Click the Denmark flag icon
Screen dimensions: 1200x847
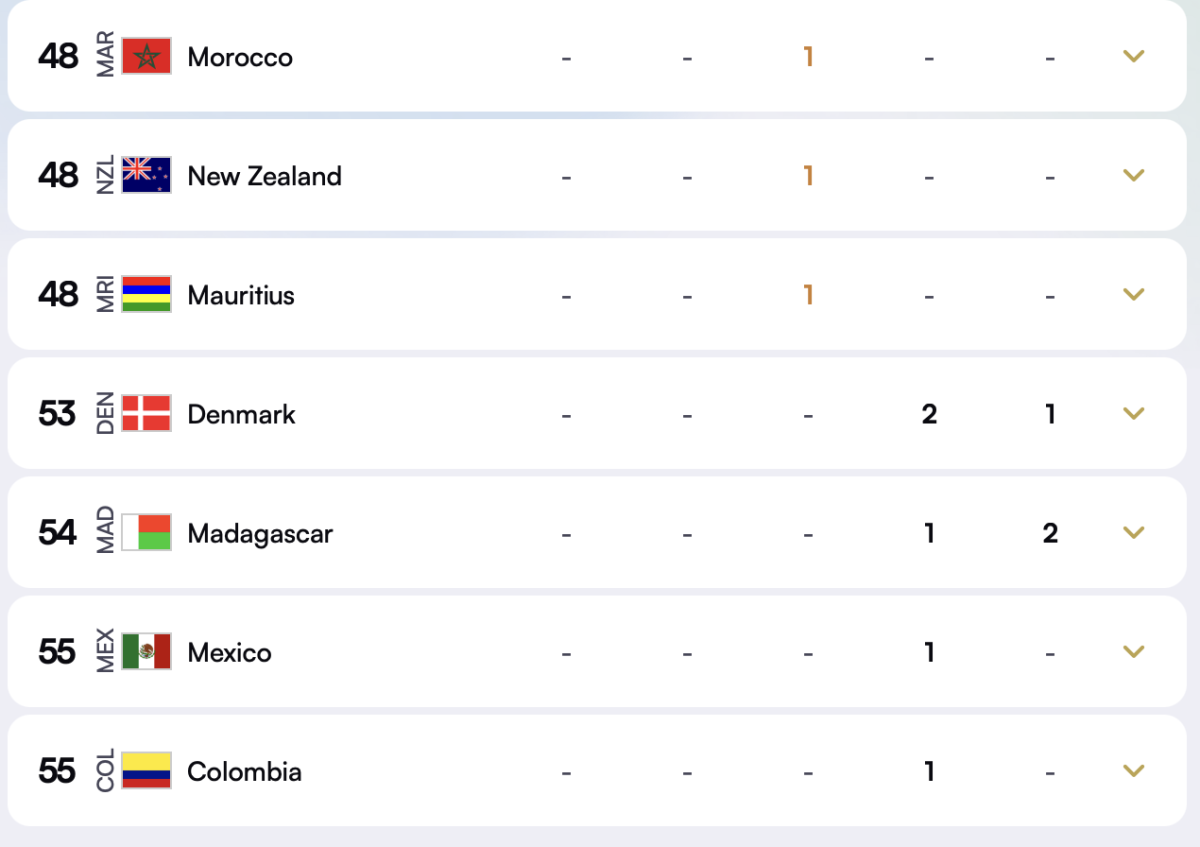point(149,413)
